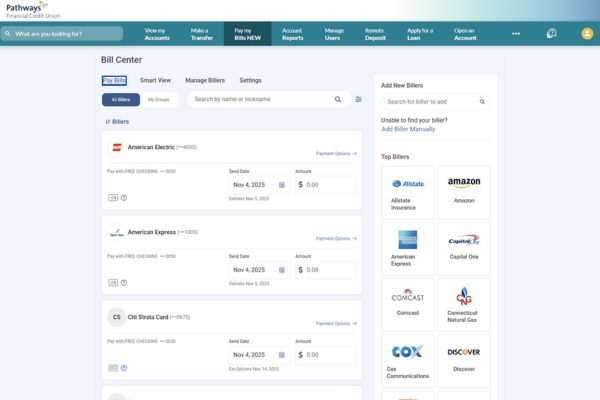Focus 'Search for biller to add' field

(x=435, y=102)
